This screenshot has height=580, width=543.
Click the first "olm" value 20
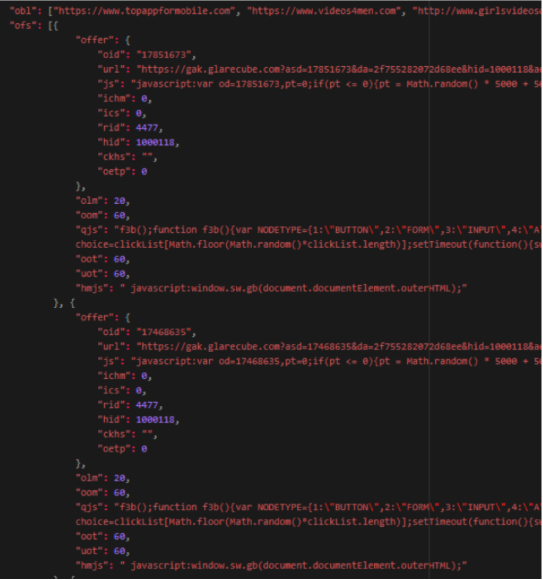(119, 201)
